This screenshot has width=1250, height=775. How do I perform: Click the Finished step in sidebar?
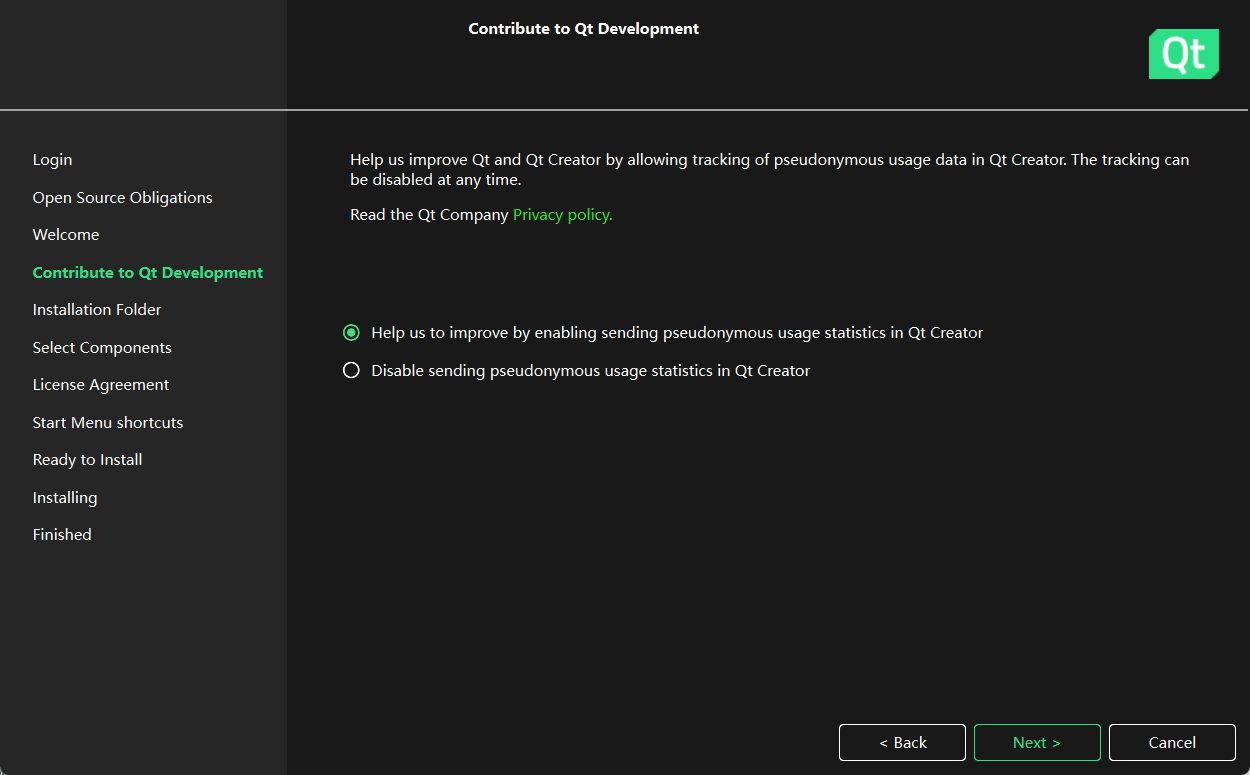pyautogui.click(x=62, y=535)
